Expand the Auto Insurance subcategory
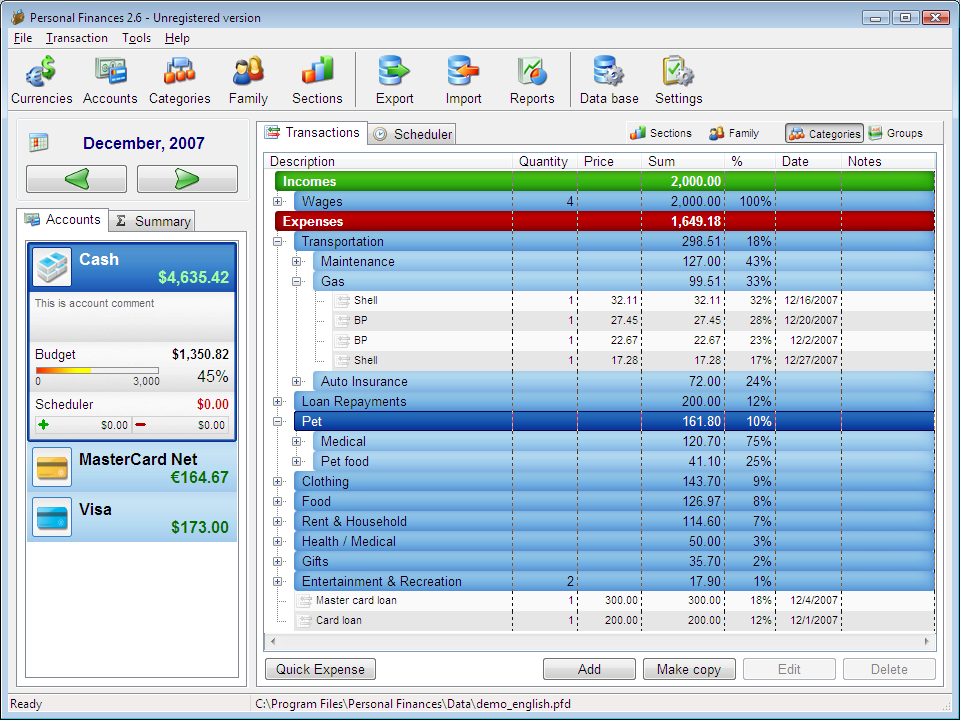 tap(297, 382)
